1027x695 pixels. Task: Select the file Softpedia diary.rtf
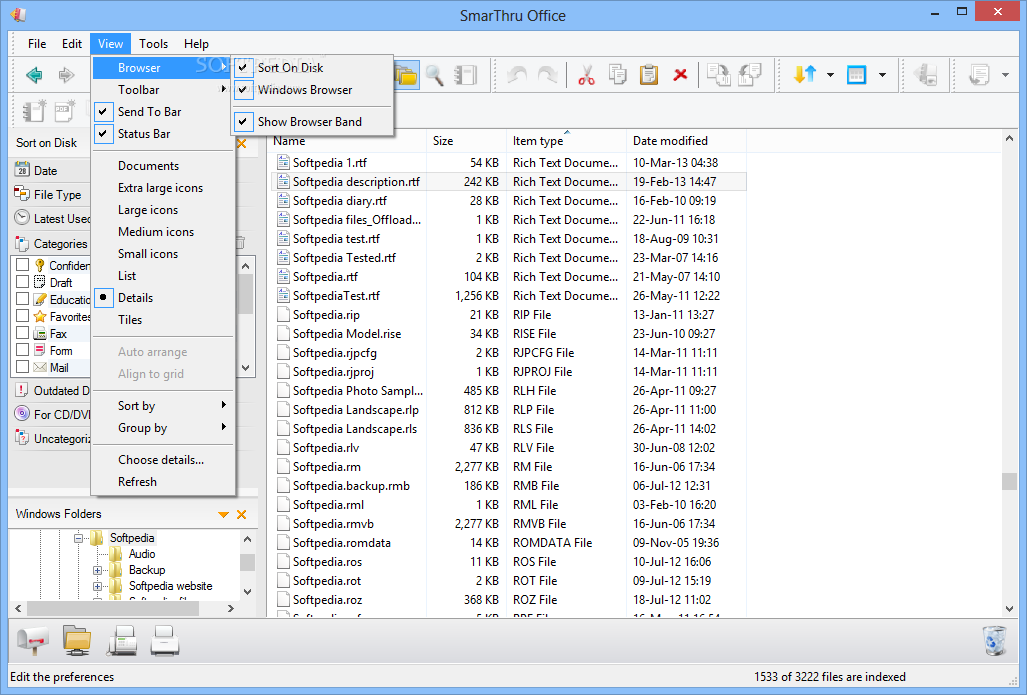[x=339, y=200]
